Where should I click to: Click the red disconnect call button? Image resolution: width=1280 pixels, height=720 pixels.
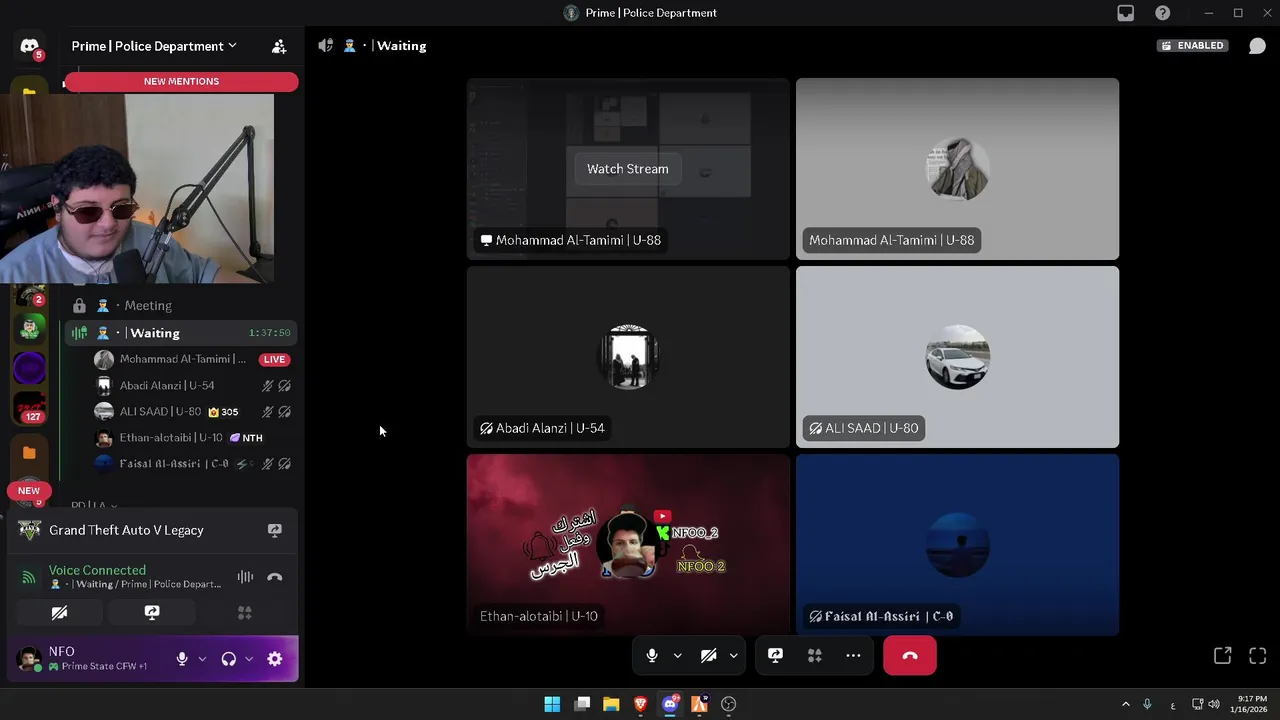click(910, 656)
